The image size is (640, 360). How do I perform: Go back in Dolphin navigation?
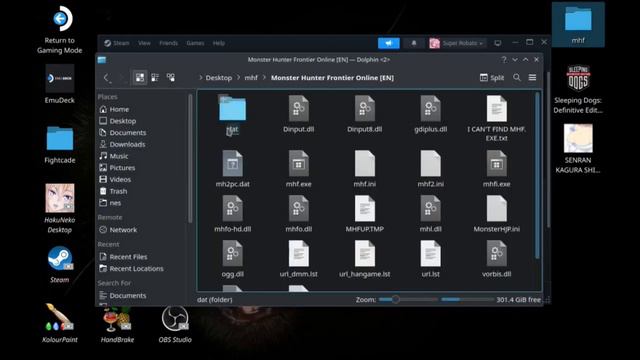[107, 78]
